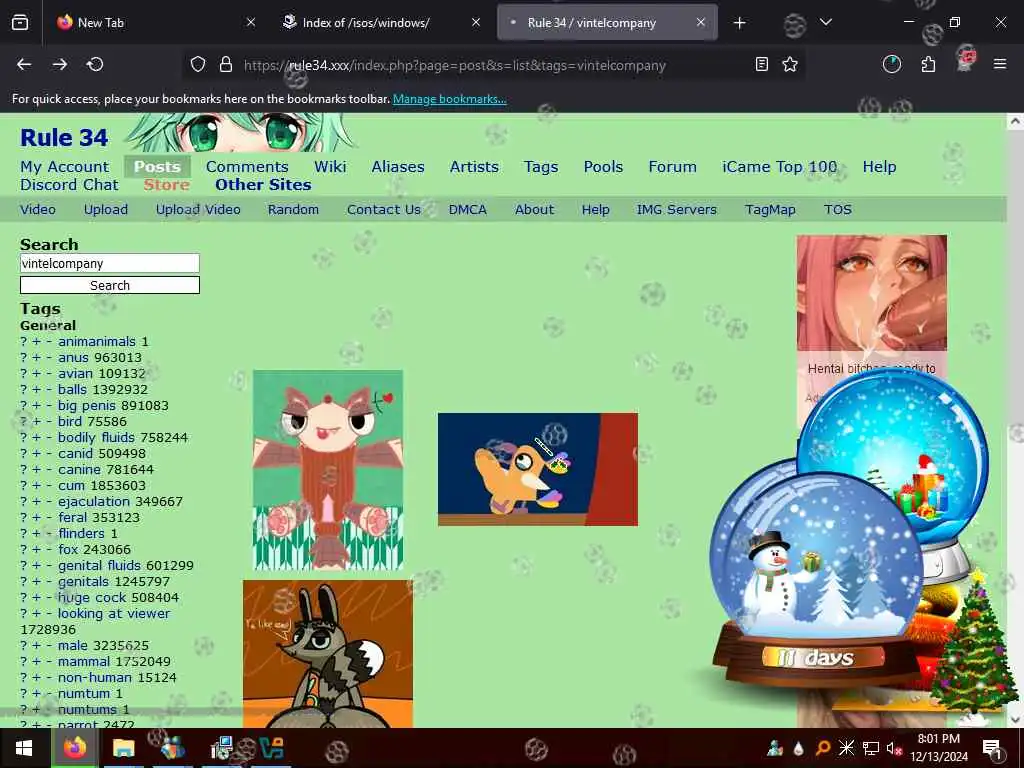Open the Comments navigation item
The width and height of the screenshot is (1024, 768).
point(247,167)
